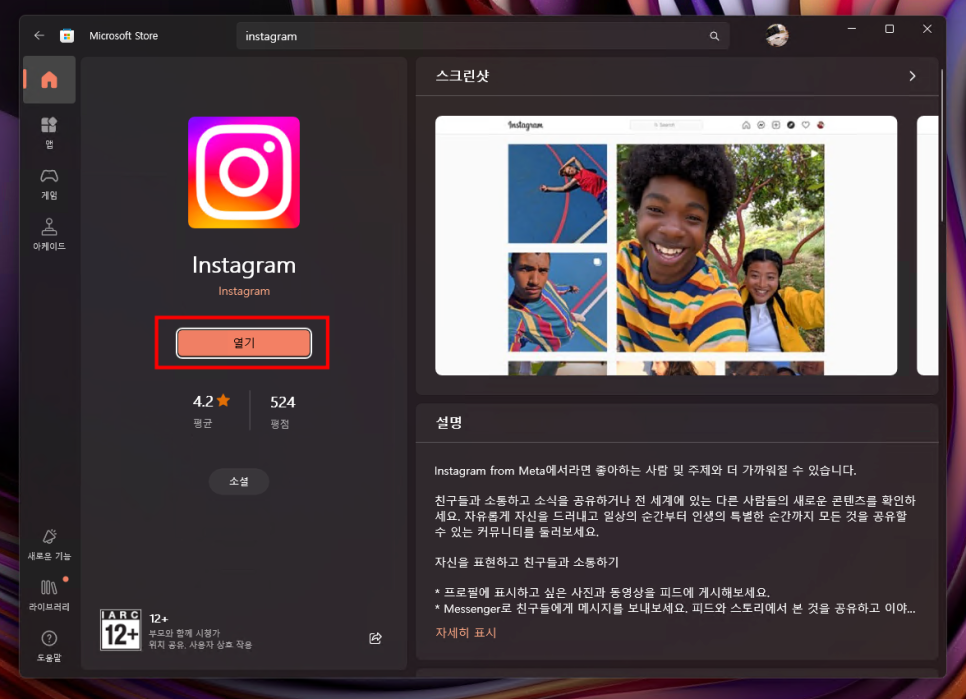Open the partially visible second screenshot
The image size is (966, 699).
(928, 245)
